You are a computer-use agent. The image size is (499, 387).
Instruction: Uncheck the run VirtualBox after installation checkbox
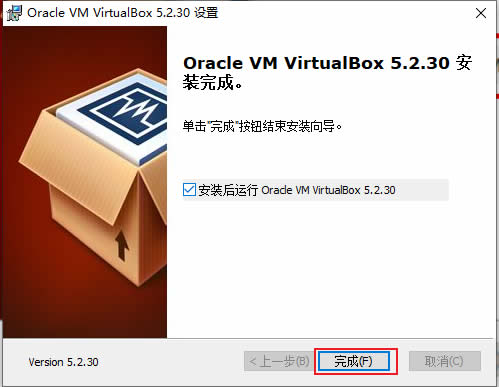point(189,190)
